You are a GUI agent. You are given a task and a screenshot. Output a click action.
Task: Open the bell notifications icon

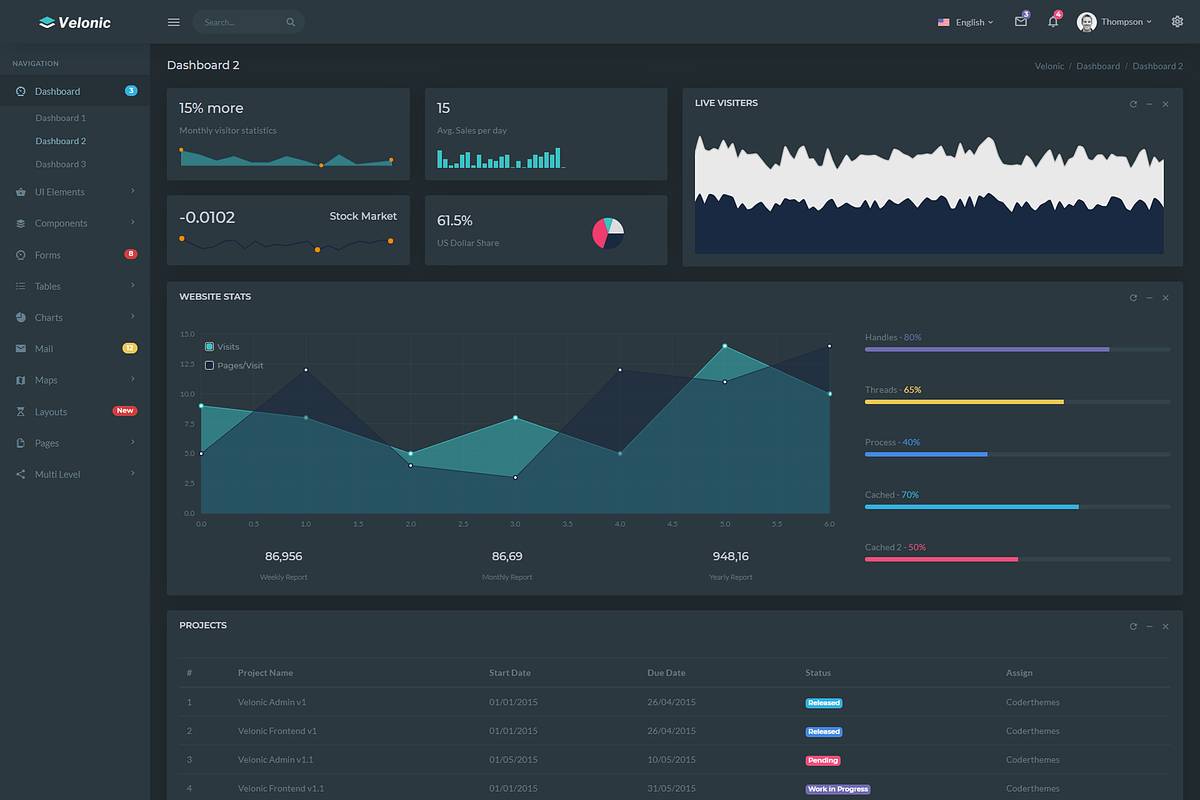[x=1053, y=21]
